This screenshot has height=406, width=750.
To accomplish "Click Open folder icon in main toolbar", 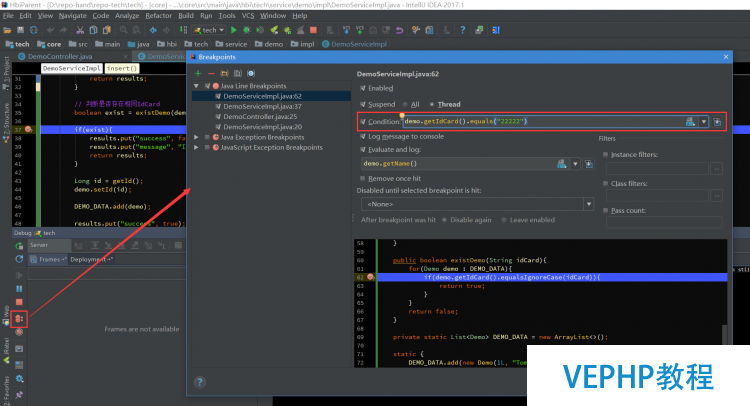I will pyautogui.click(x=7, y=30).
